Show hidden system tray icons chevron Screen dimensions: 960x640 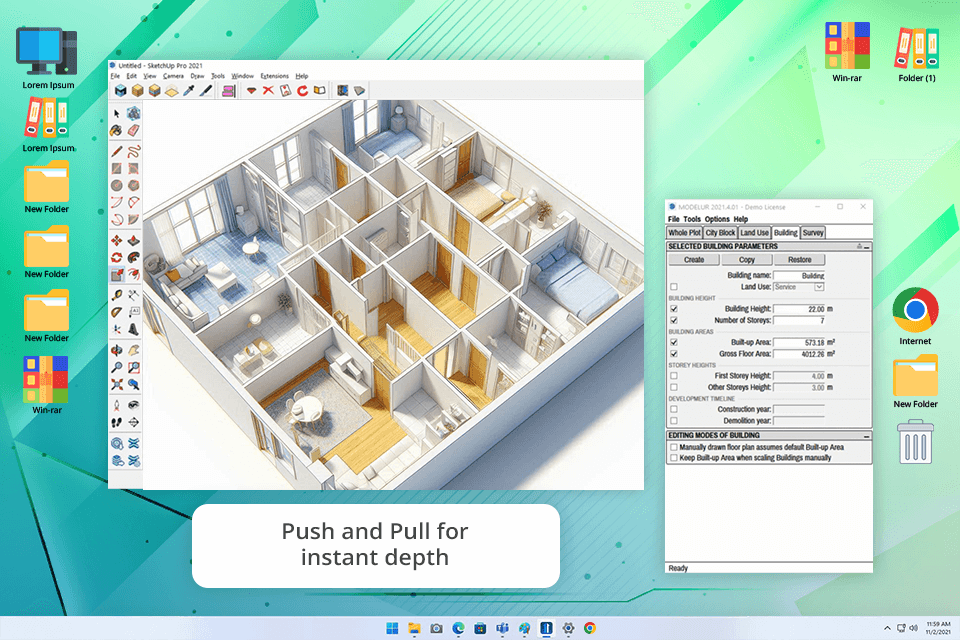coord(887,628)
